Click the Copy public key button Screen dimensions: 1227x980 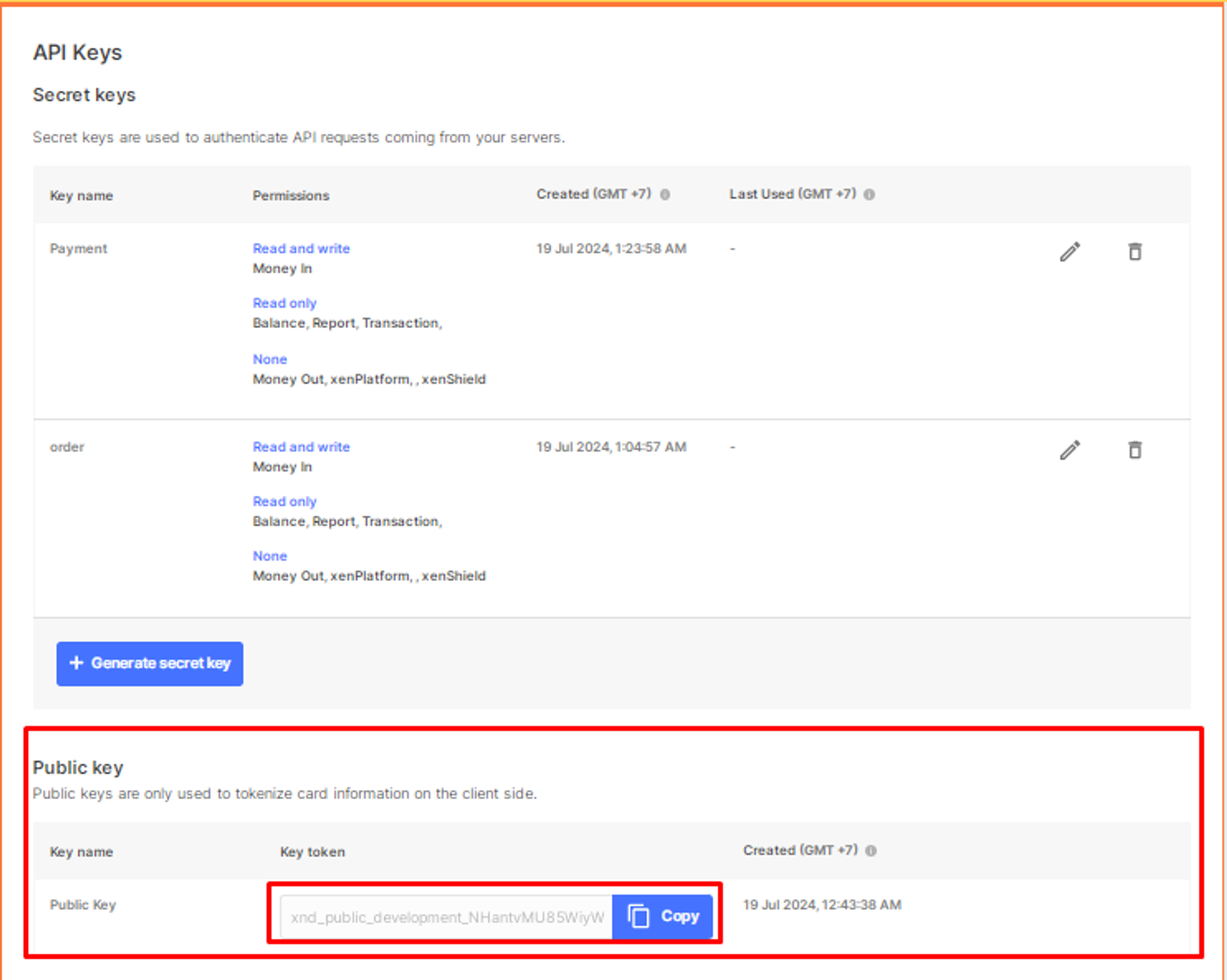663,916
